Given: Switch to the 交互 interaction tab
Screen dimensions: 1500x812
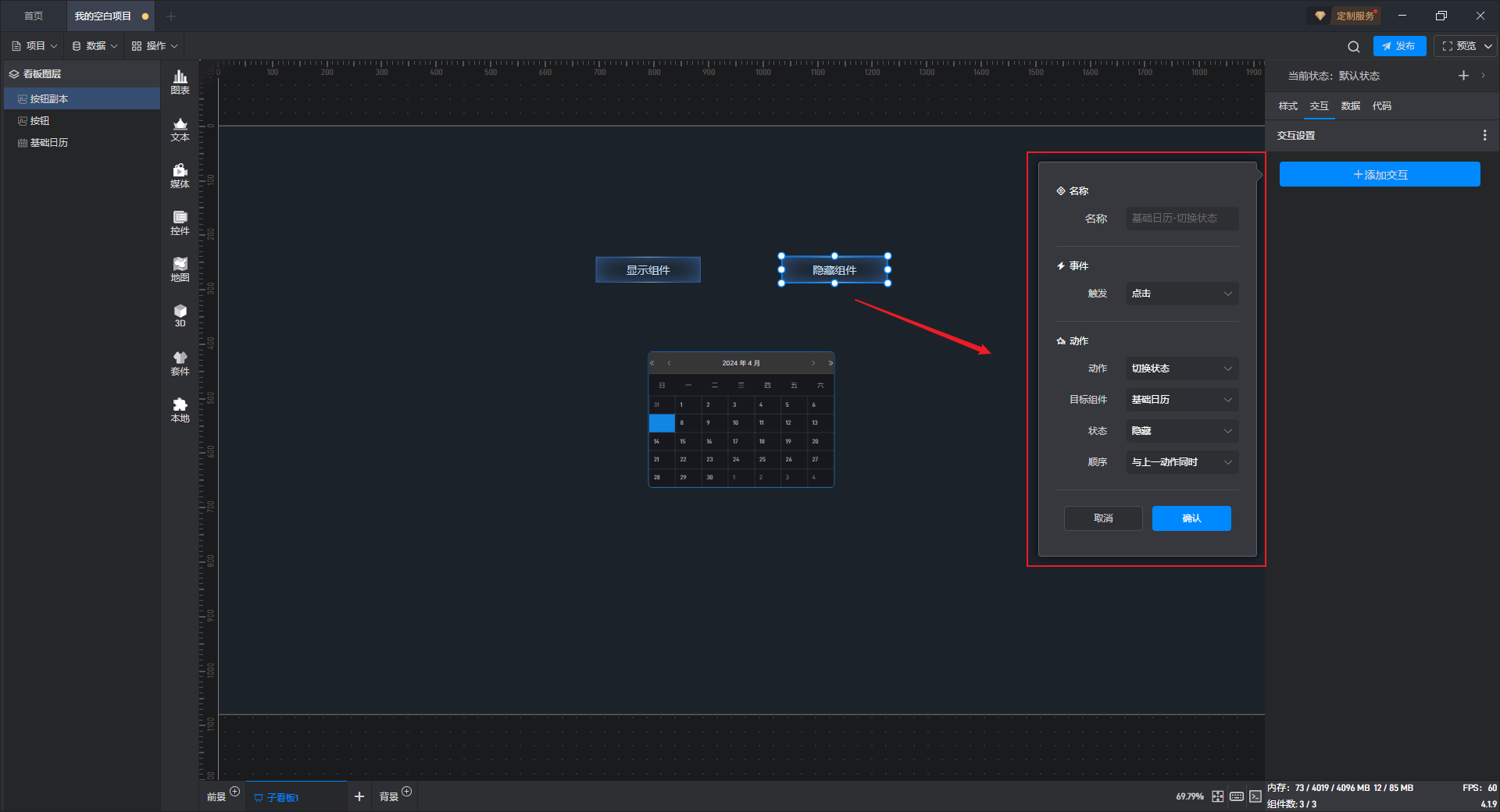Looking at the screenshot, I should pyautogui.click(x=1319, y=106).
